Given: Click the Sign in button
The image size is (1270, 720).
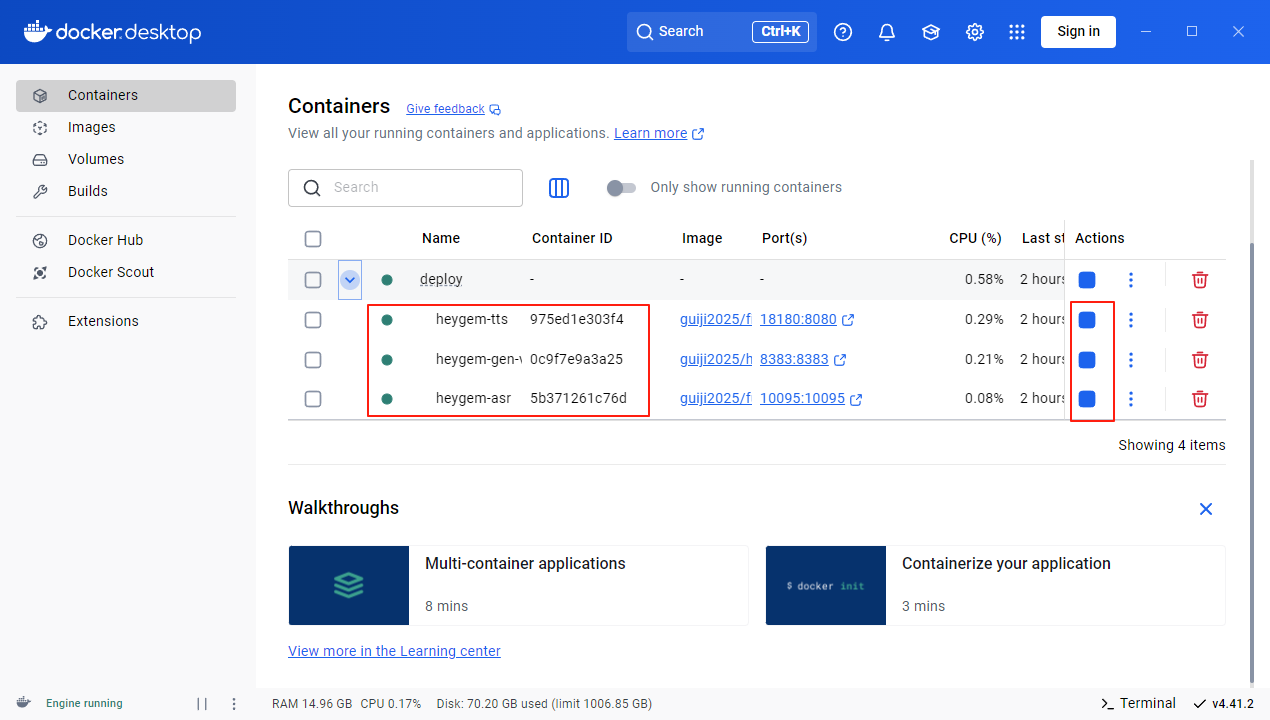Looking at the screenshot, I should tap(1078, 31).
